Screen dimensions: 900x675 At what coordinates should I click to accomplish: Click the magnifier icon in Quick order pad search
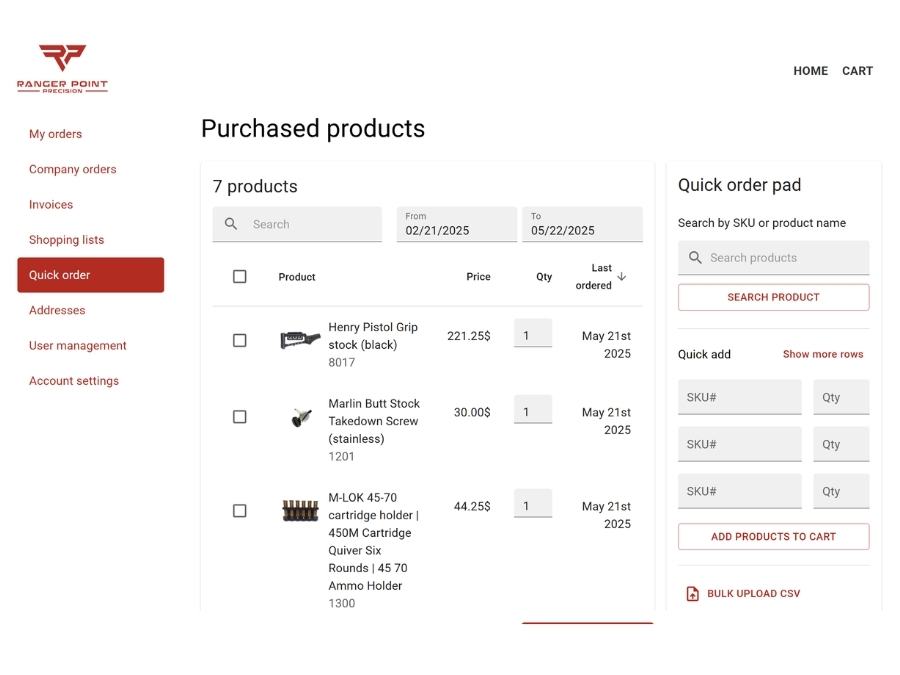pos(695,258)
